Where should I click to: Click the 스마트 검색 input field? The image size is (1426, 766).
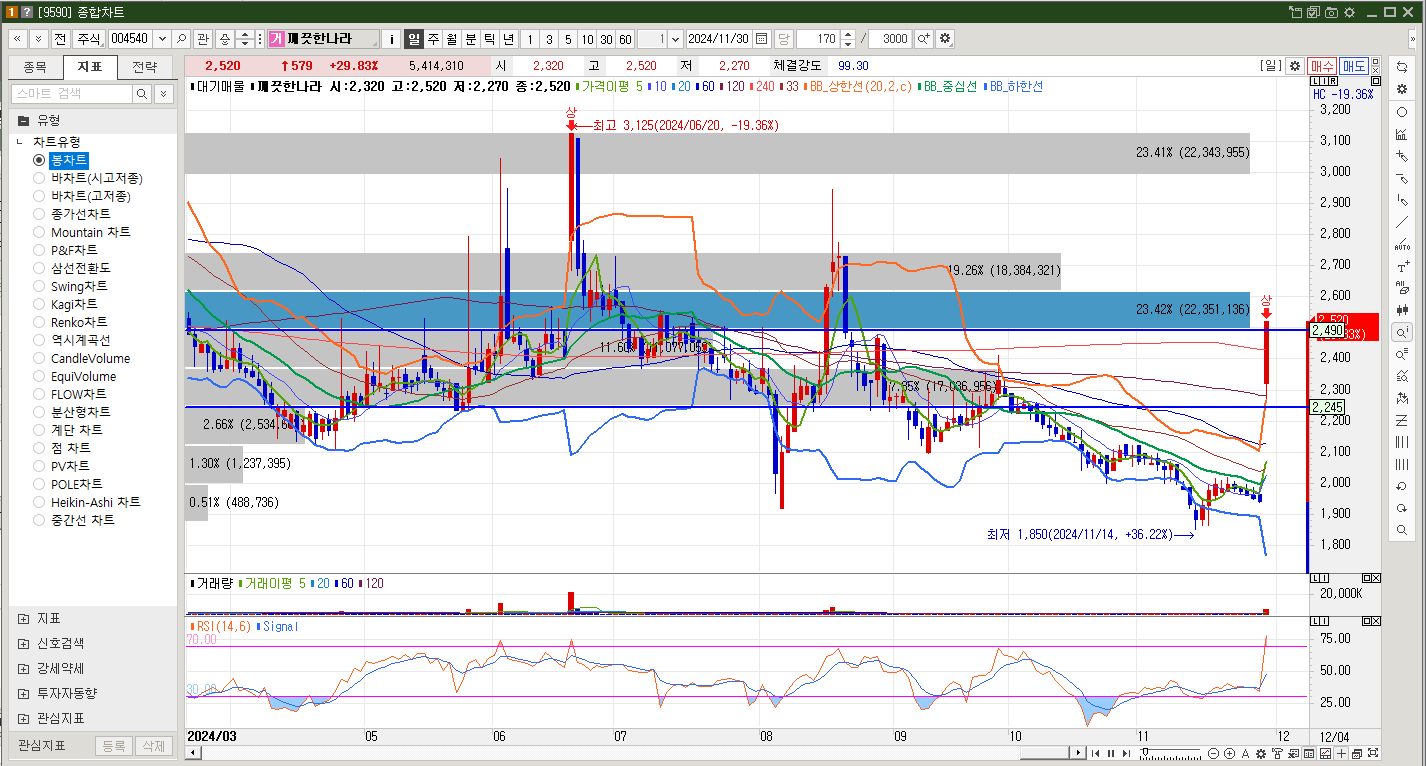point(71,94)
